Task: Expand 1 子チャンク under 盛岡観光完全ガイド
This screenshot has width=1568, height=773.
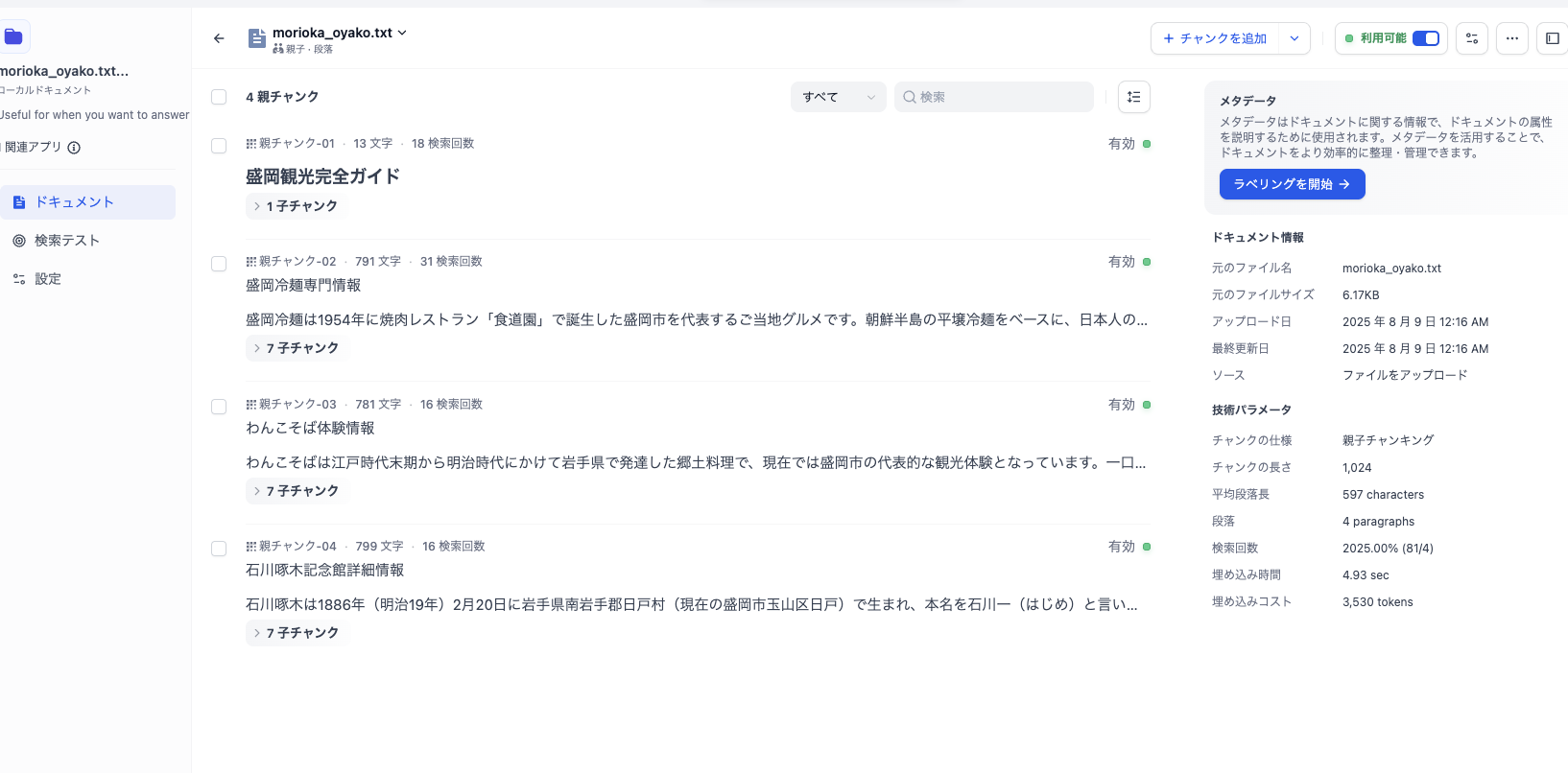Action: (297, 206)
